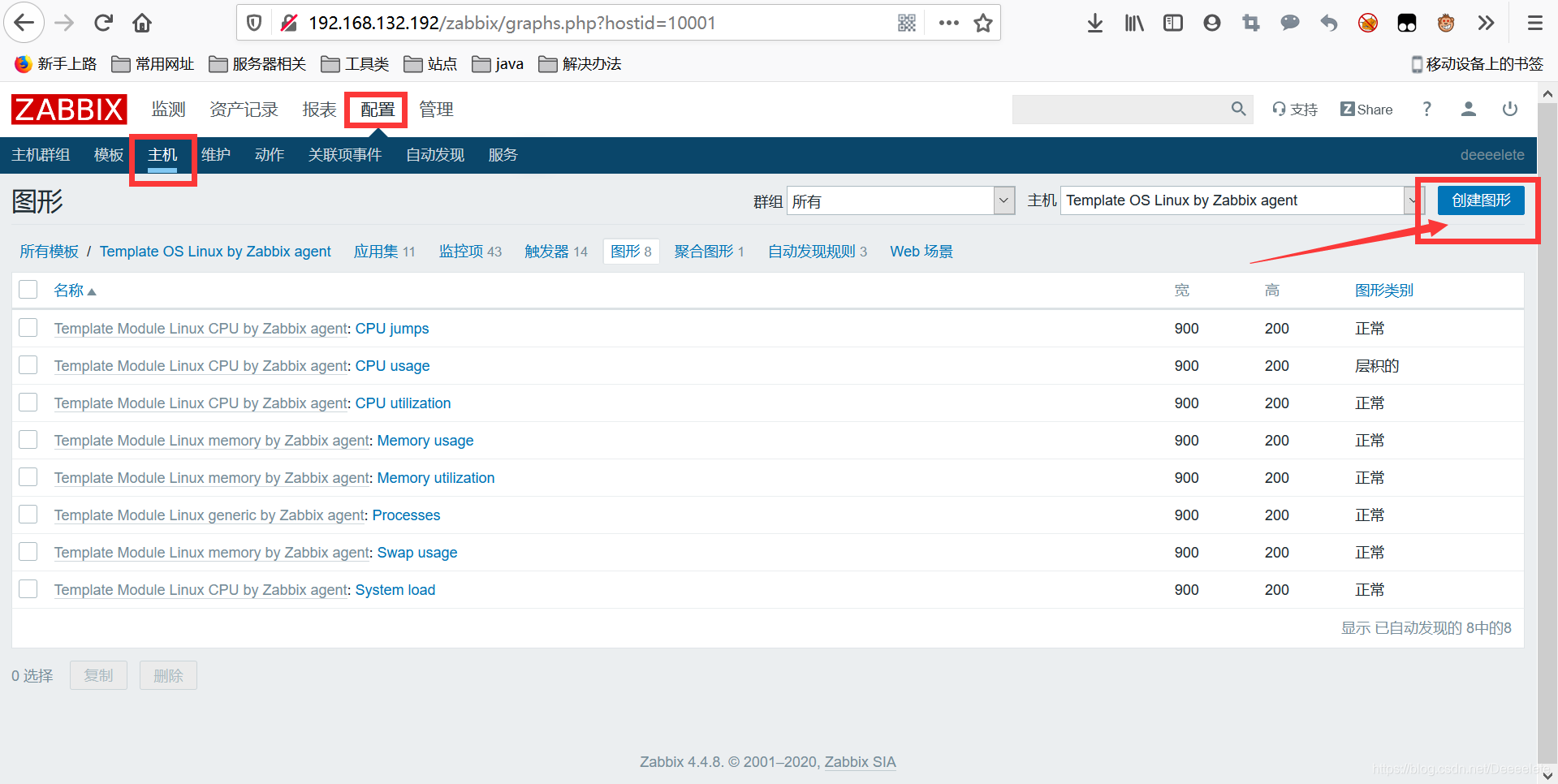1558x784 pixels.
Task: Check the CPU utilization graph row
Action: click(x=28, y=402)
